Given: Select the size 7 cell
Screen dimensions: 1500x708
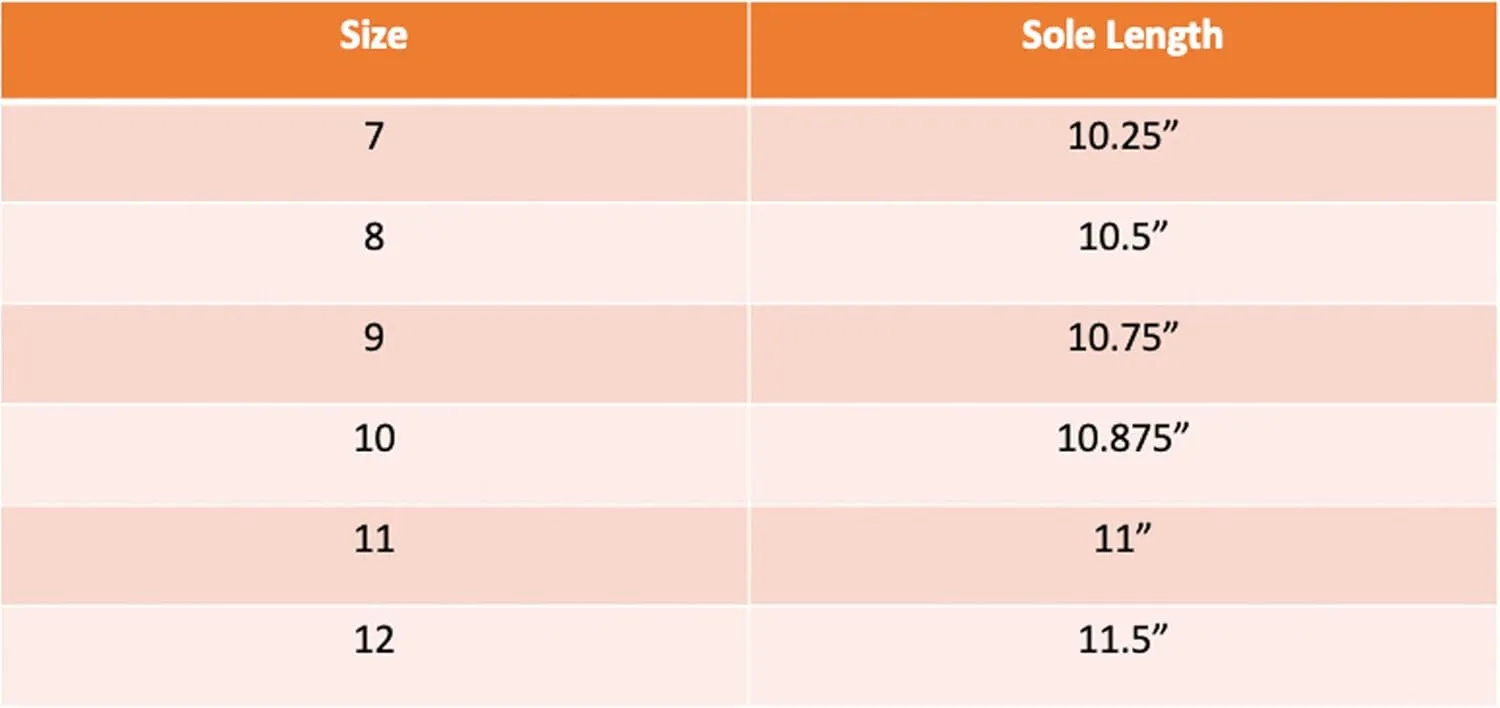Looking at the screenshot, I should [x=374, y=151].
